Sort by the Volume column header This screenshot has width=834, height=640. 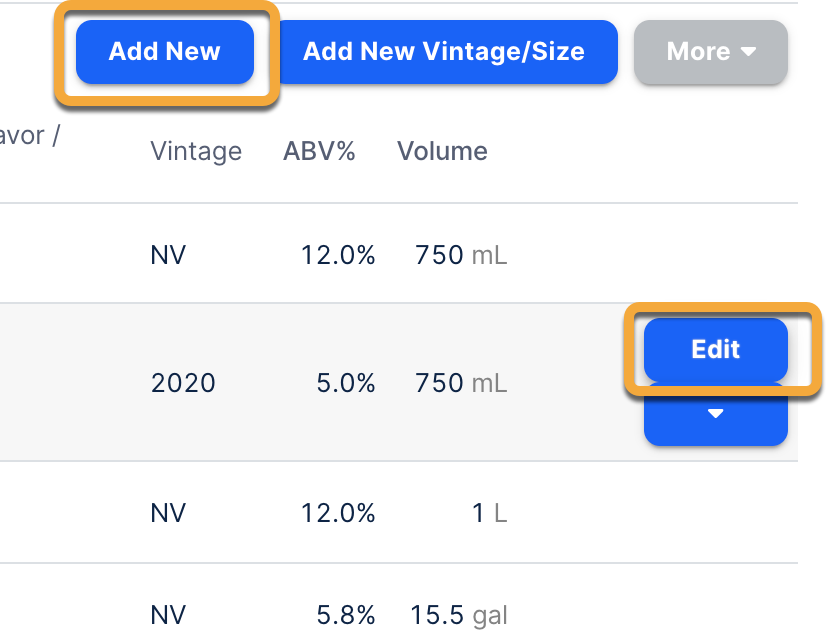(x=442, y=151)
